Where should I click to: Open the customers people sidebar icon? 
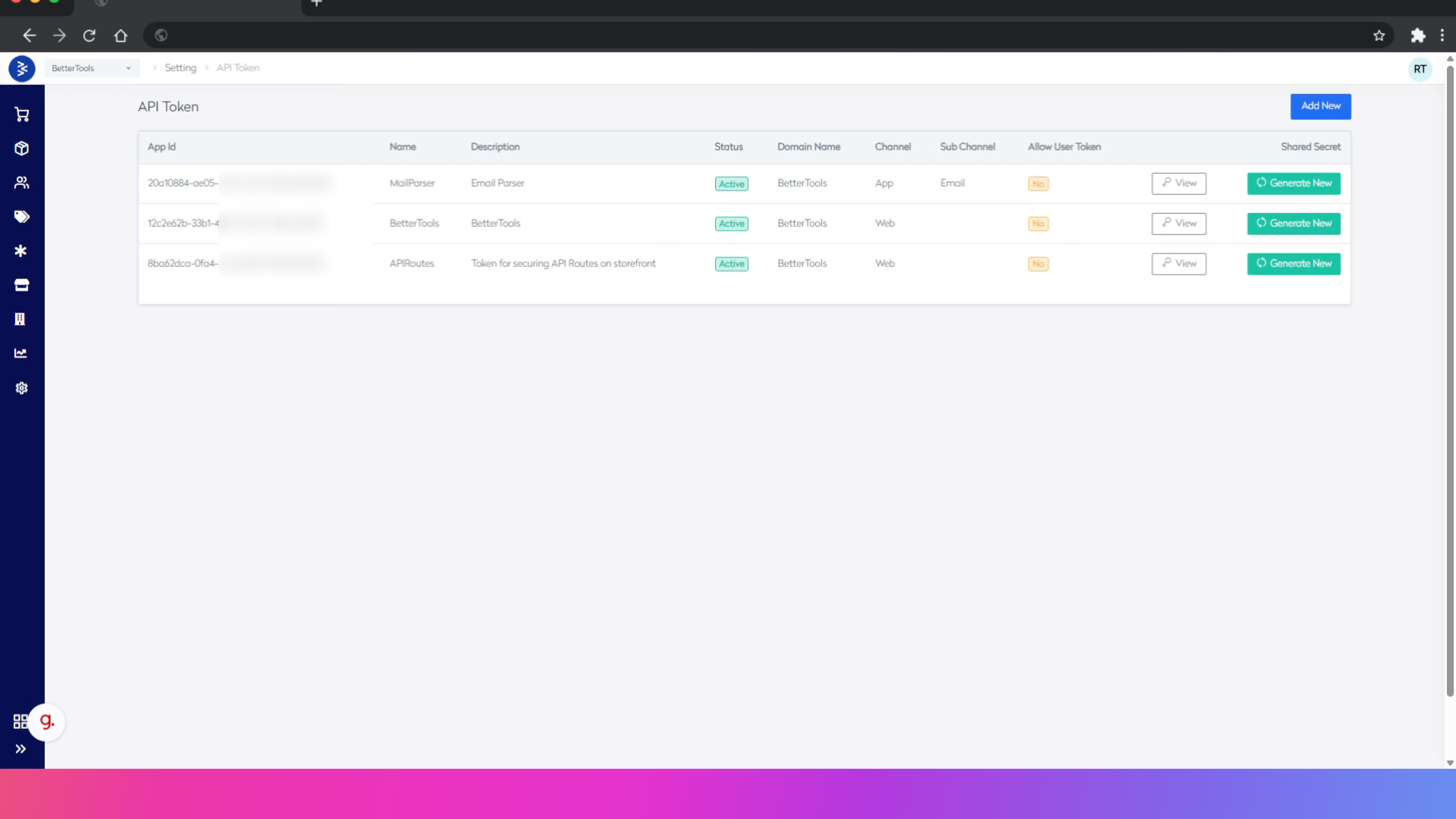click(21, 183)
